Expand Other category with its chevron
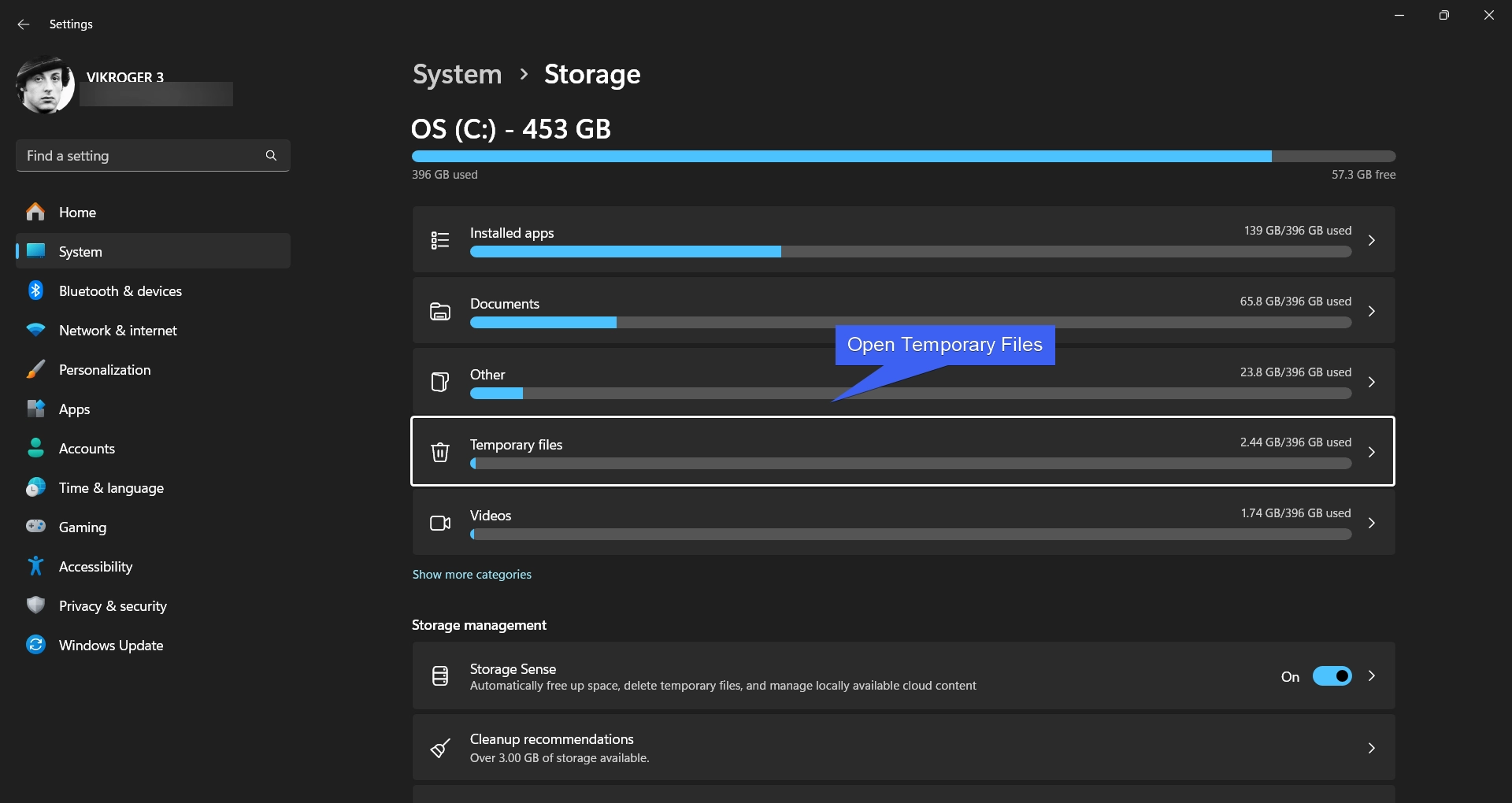This screenshot has height=803, width=1512. click(1371, 382)
